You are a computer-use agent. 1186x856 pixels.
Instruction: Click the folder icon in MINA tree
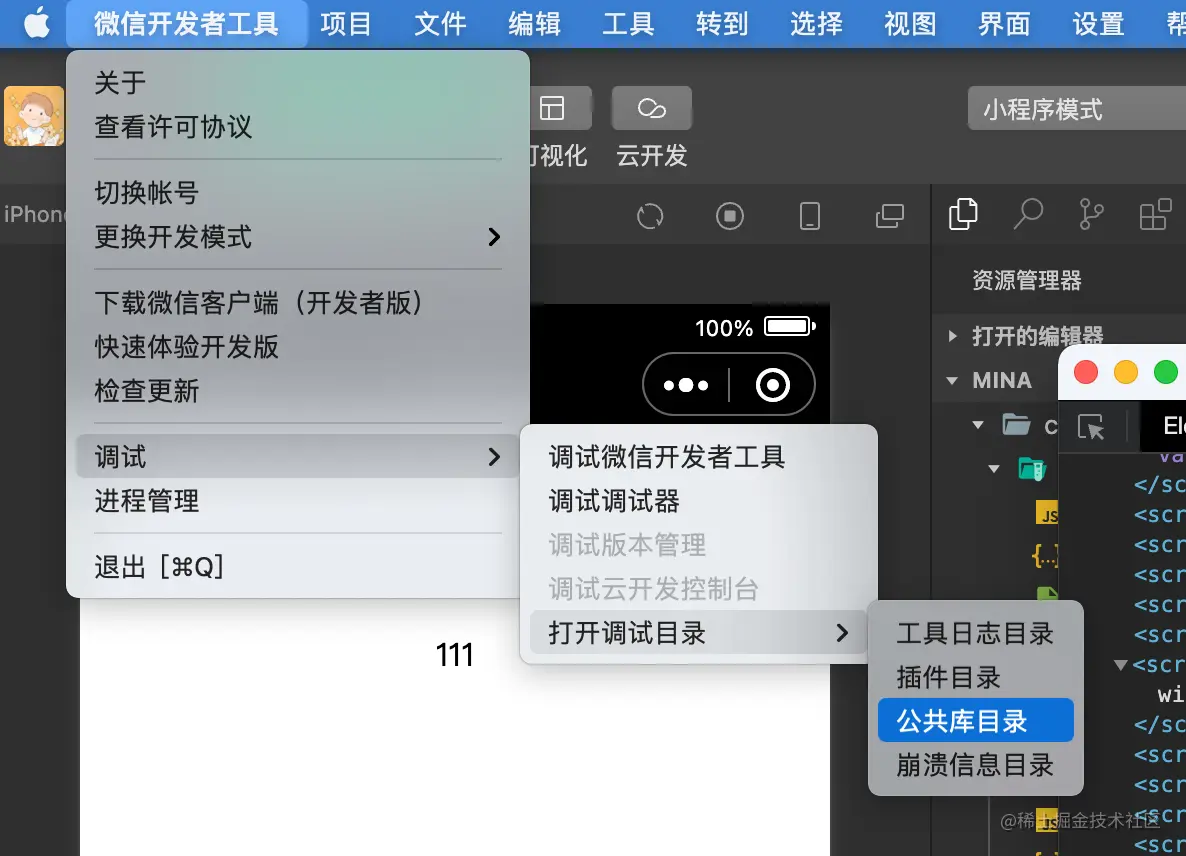(x=1016, y=425)
